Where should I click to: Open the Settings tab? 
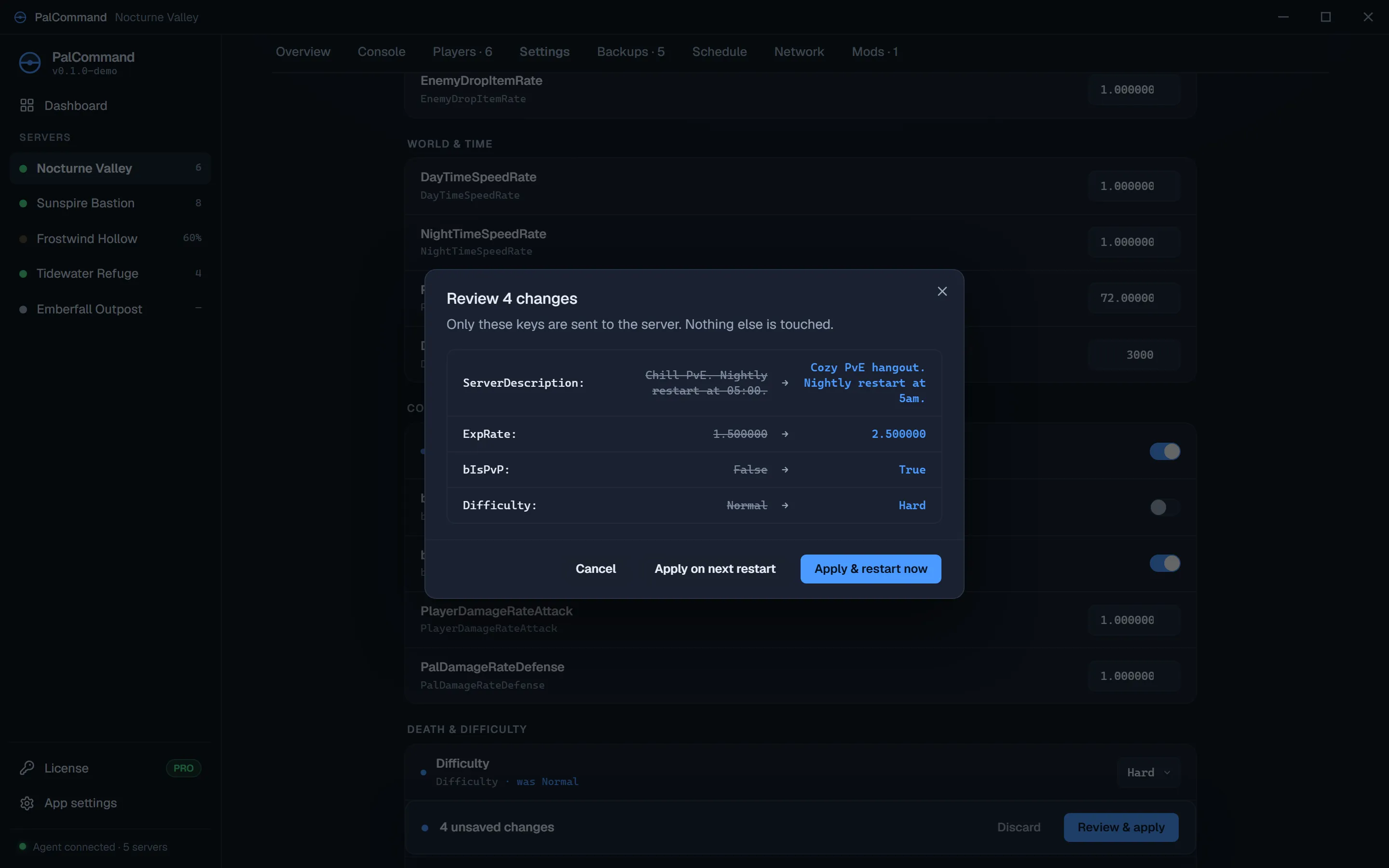click(x=544, y=52)
